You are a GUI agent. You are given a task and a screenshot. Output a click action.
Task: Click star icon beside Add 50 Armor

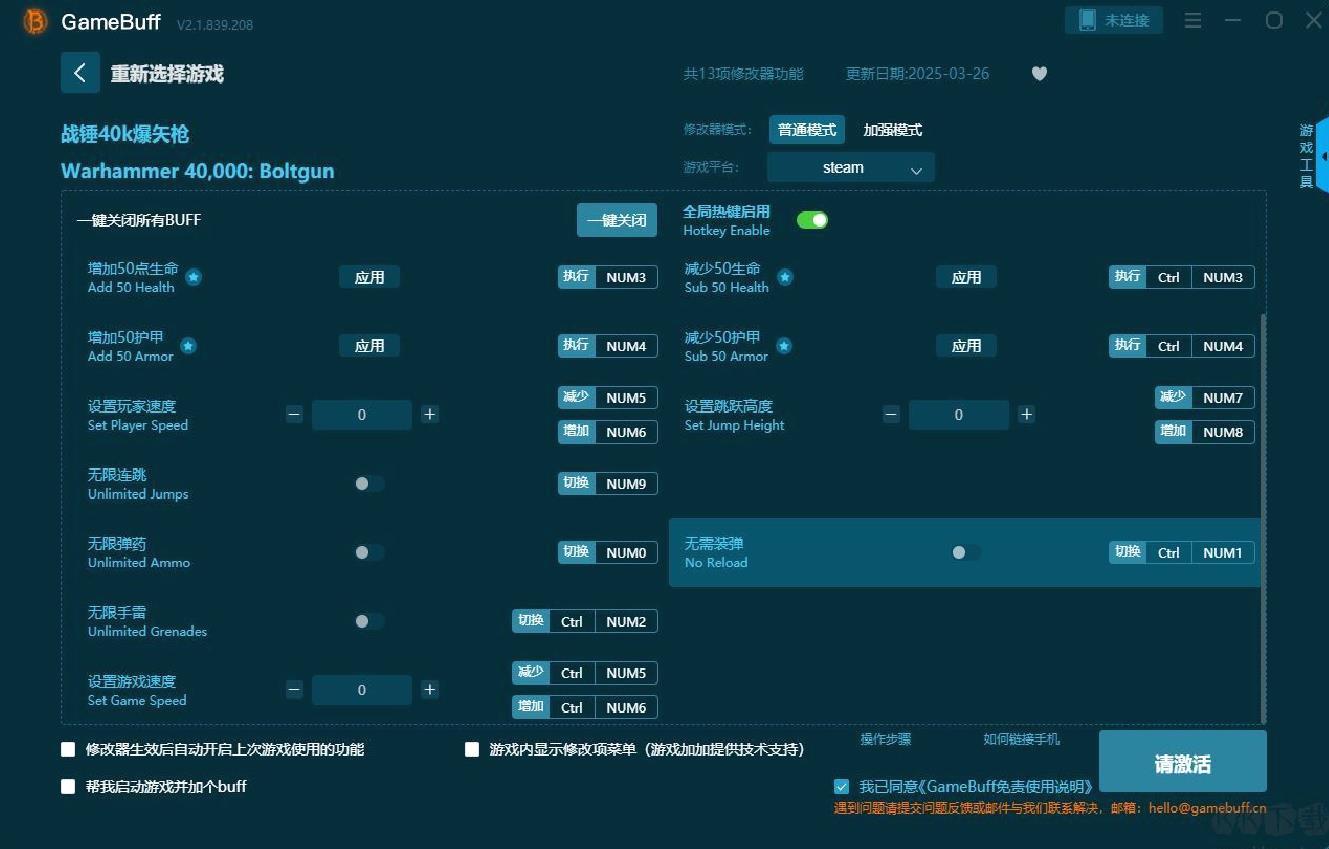188,346
